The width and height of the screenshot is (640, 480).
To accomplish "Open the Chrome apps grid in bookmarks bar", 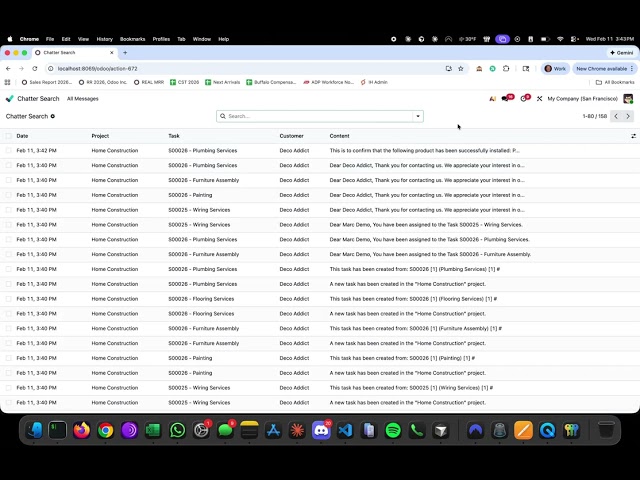I will point(7,82).
